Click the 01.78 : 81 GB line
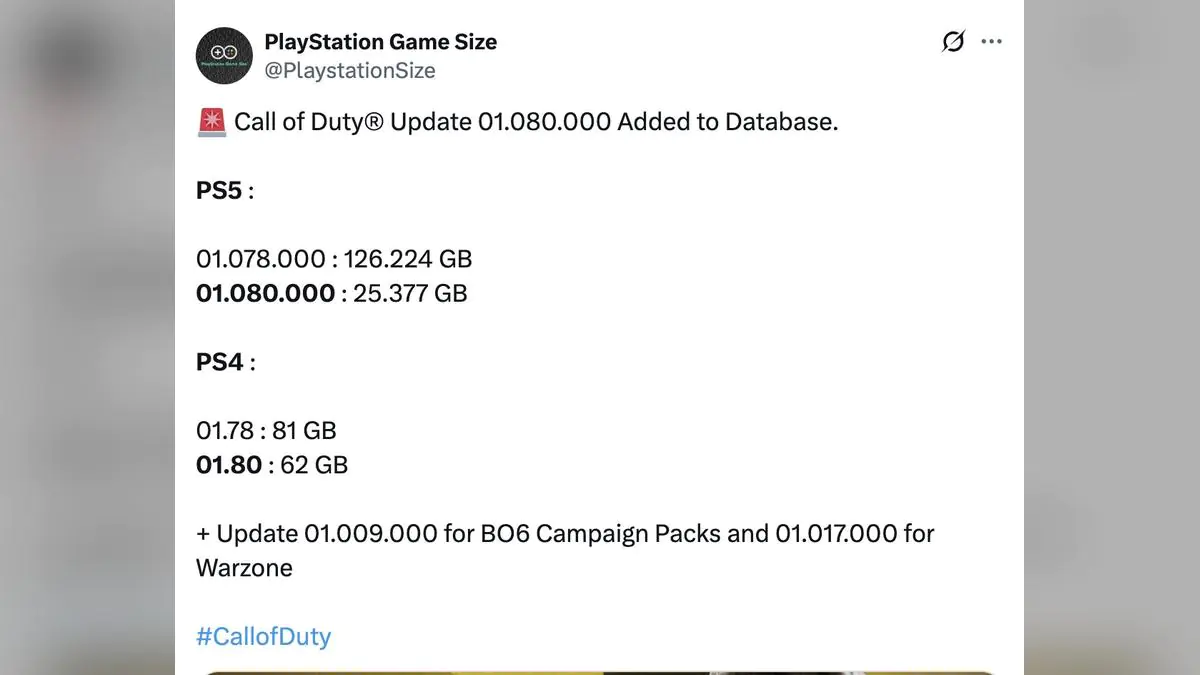The width and height of the screenshot is (1200, 675). (x=266, y=430)
